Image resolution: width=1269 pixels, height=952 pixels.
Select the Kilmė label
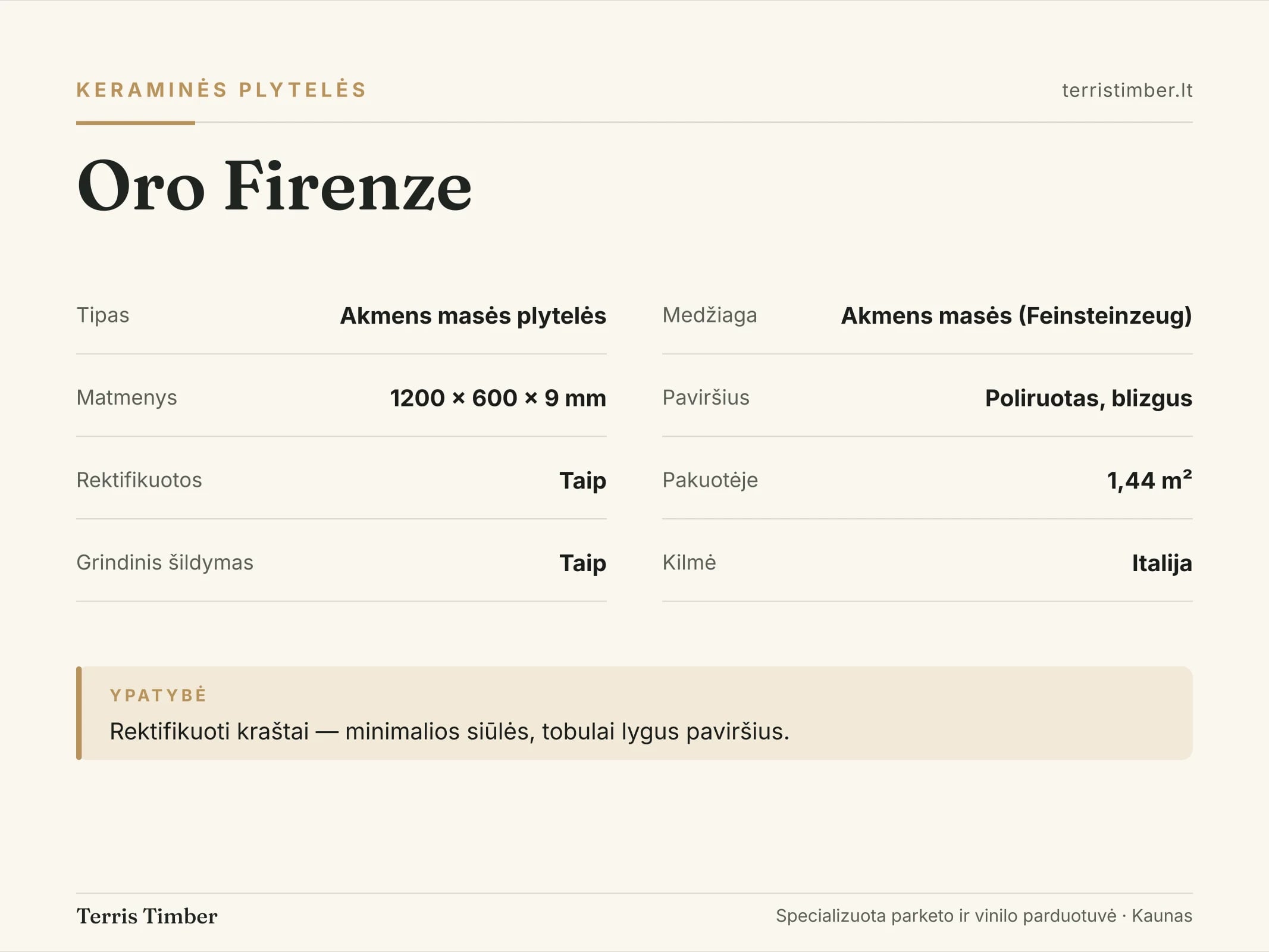[690, 562]
